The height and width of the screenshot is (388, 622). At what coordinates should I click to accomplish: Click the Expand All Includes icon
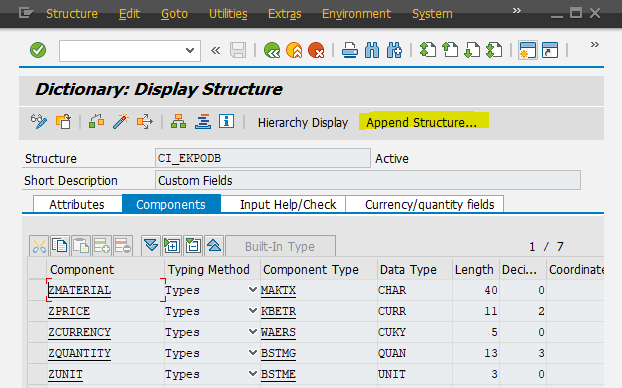tap(151, 246)
